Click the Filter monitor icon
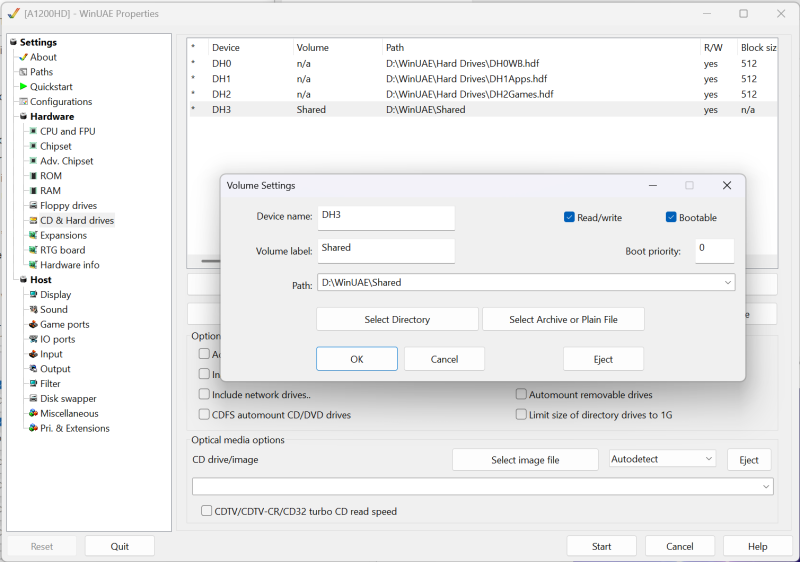Screen dimensions: 800x562 click(33, 383)
